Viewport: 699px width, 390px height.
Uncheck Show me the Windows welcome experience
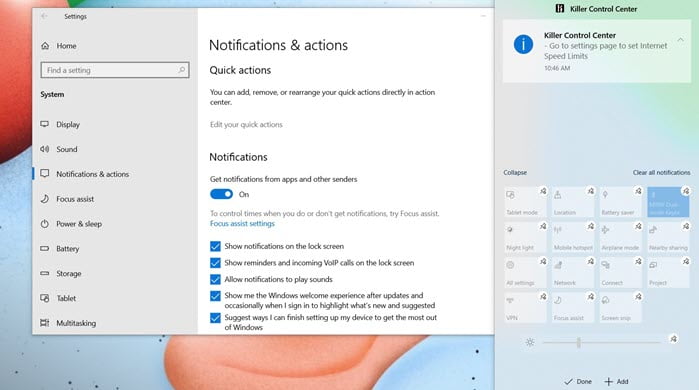click(215, 296)
